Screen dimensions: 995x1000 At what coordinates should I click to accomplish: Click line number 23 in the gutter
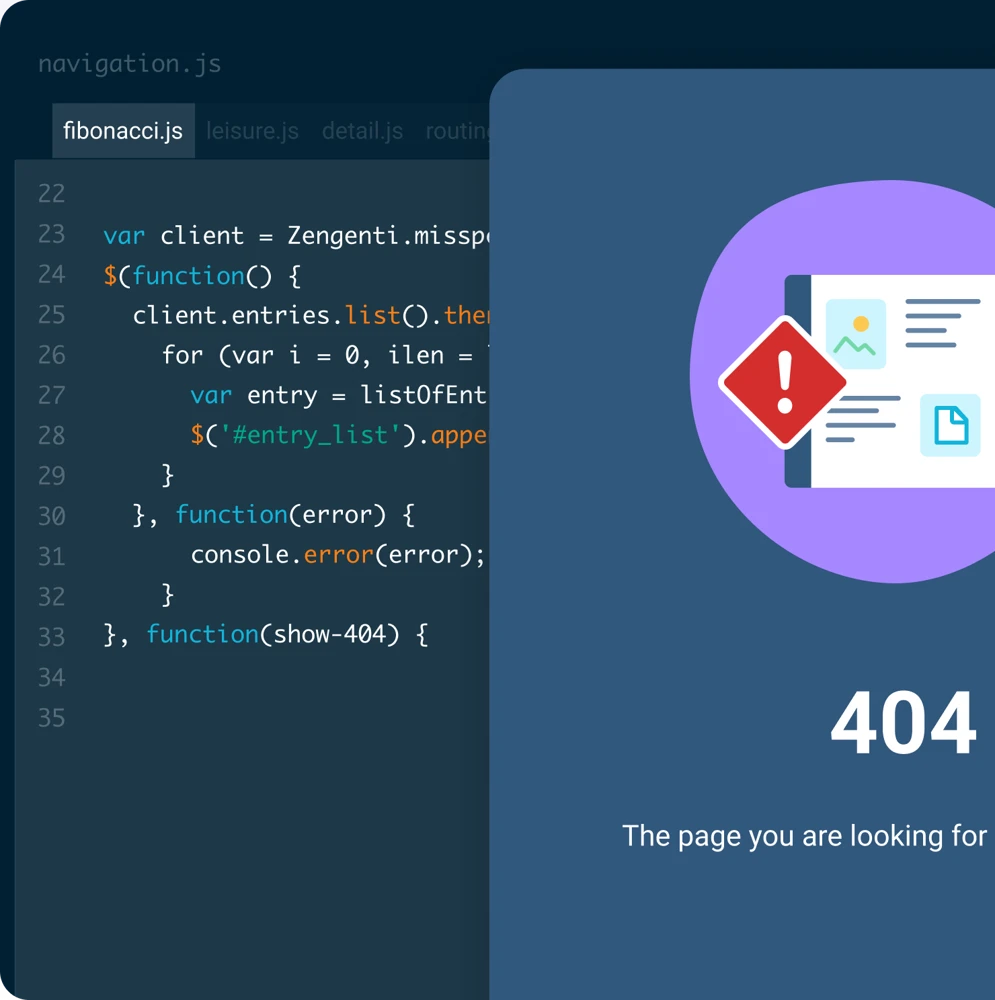click(51, 234)
